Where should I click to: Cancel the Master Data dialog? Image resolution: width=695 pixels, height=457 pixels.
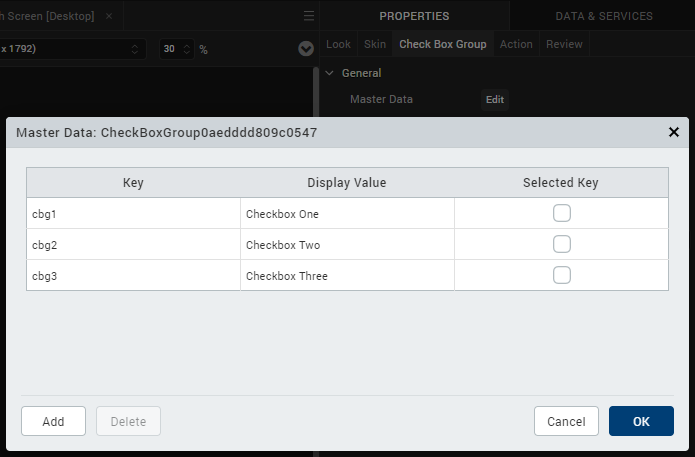click(x=566, y=421)
